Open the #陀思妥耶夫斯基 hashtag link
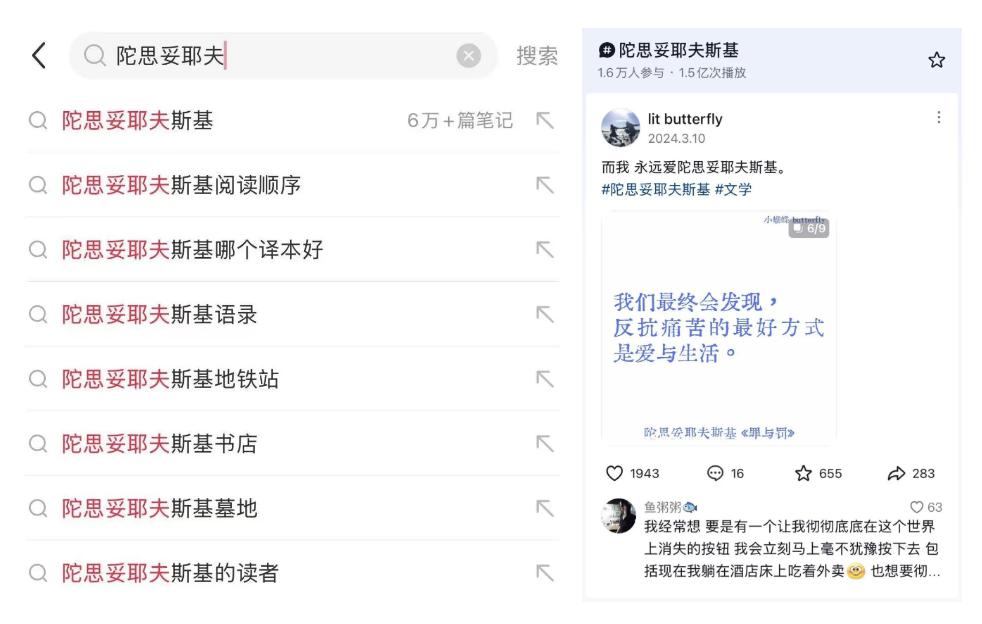Viewport: 982px width, 624px height. pyautogui.click(x=656, y=189)
